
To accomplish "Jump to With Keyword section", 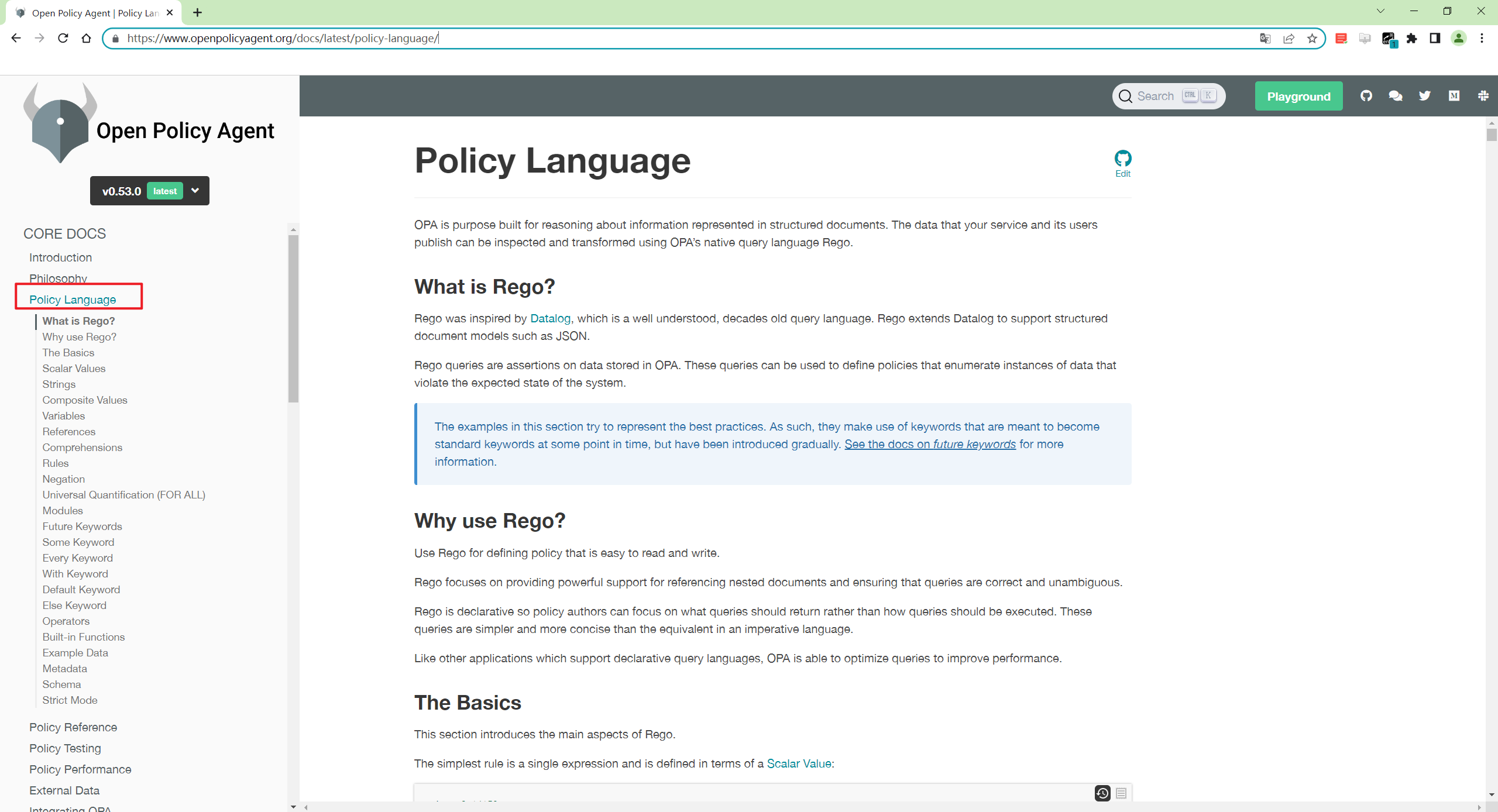I will tap(75, 573).
